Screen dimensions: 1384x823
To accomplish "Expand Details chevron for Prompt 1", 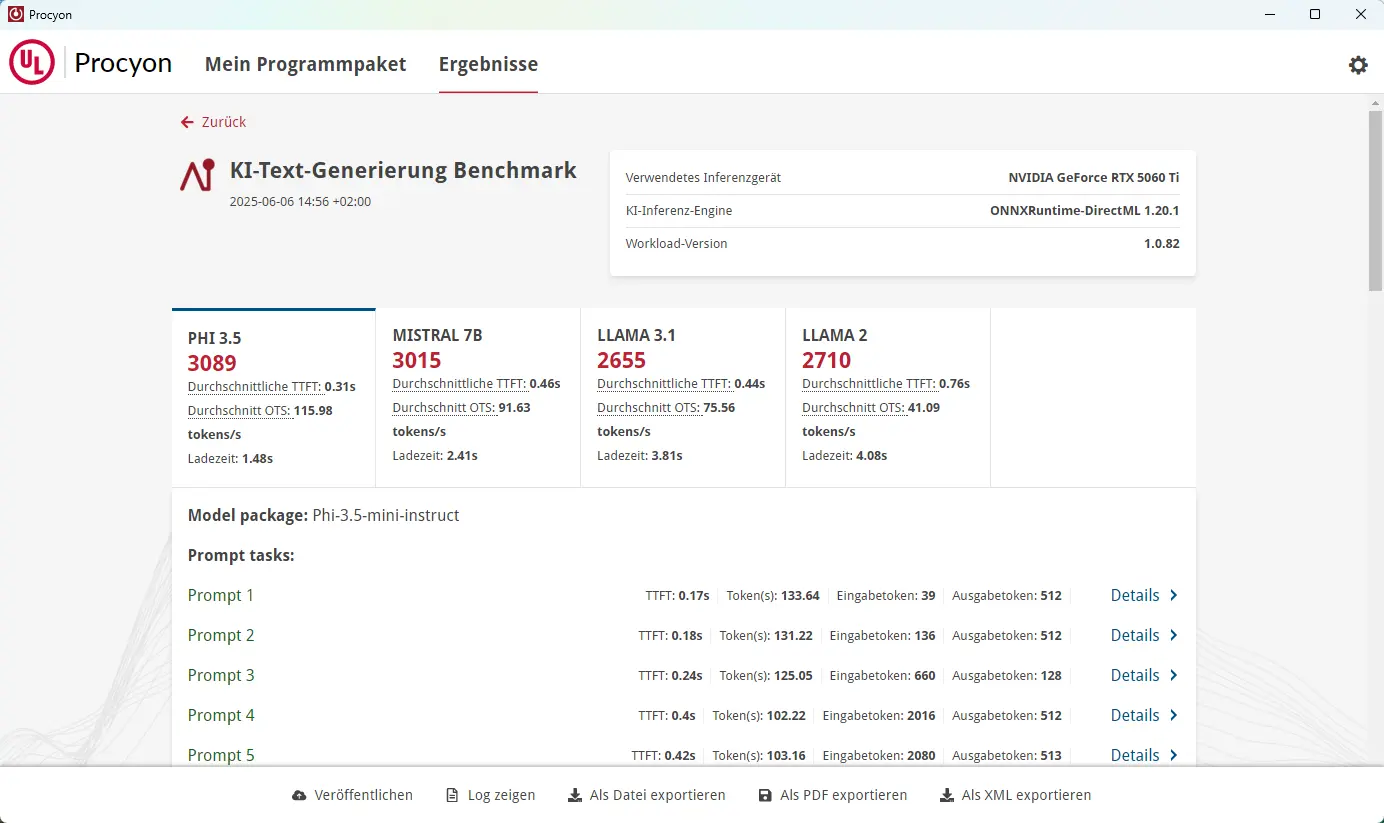I will [x=1174, y=595].
